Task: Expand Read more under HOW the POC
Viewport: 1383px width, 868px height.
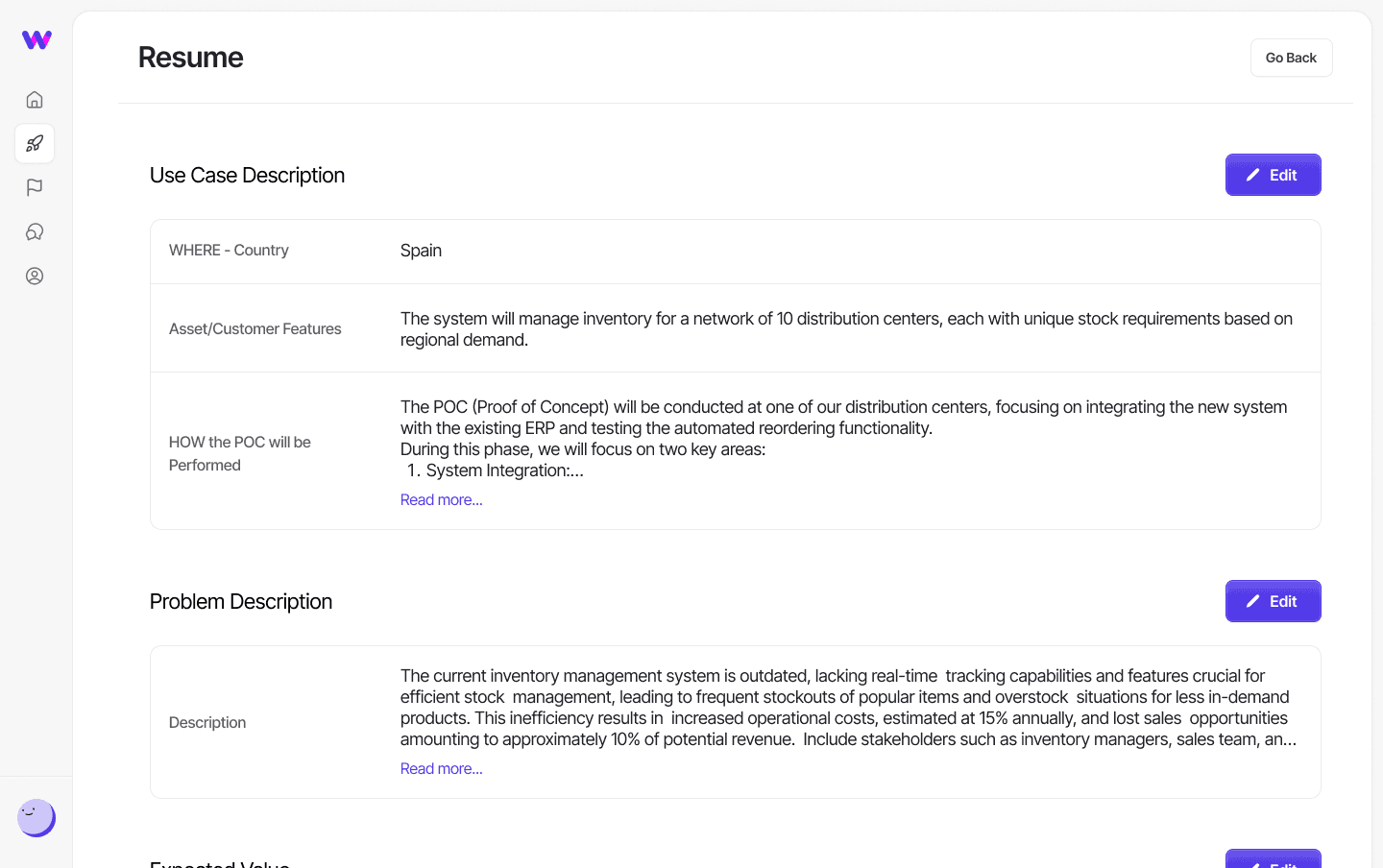Action: click(441, 500)
